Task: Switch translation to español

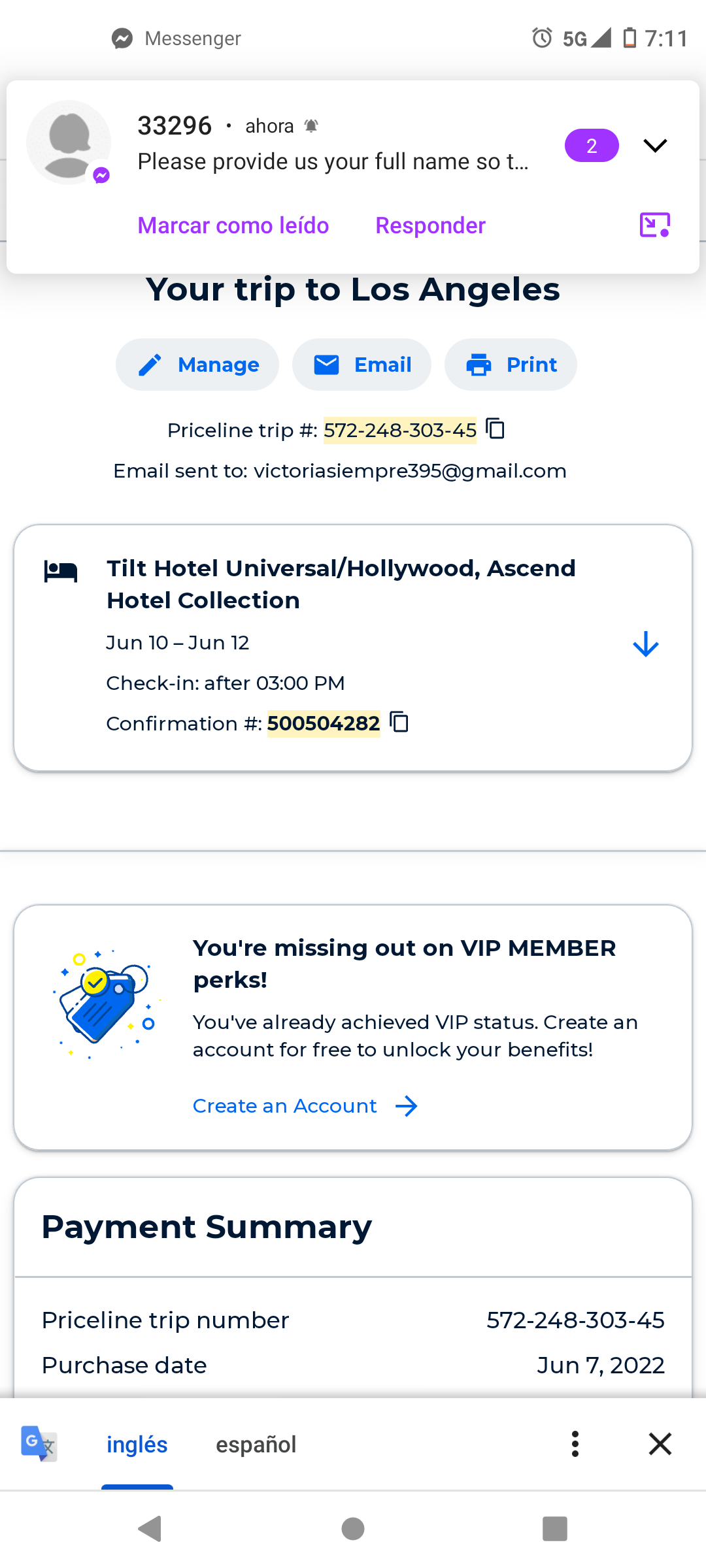Action: [256, 1444]
